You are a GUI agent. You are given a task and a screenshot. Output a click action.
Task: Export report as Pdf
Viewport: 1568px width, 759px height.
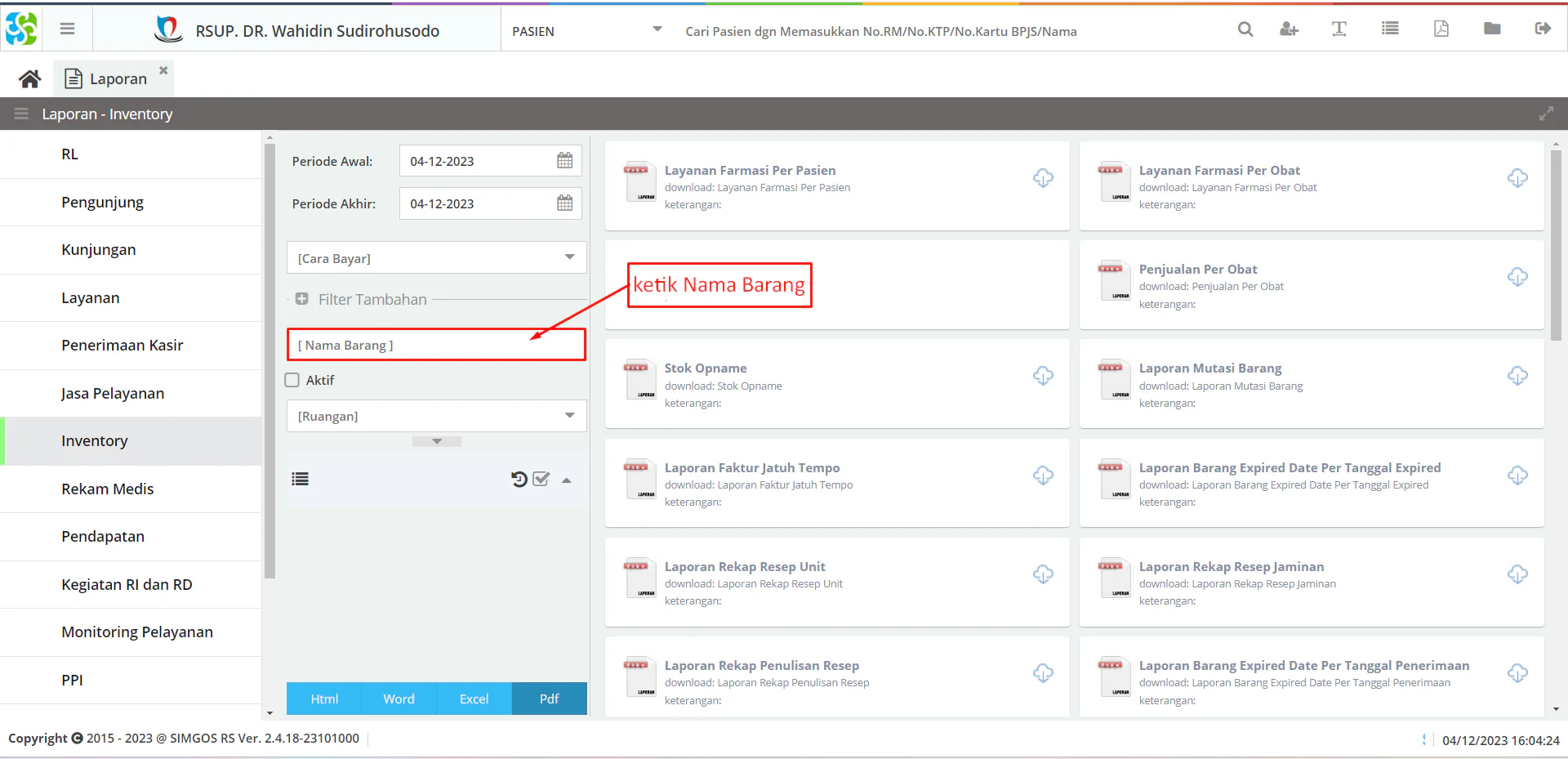(550, 699)
